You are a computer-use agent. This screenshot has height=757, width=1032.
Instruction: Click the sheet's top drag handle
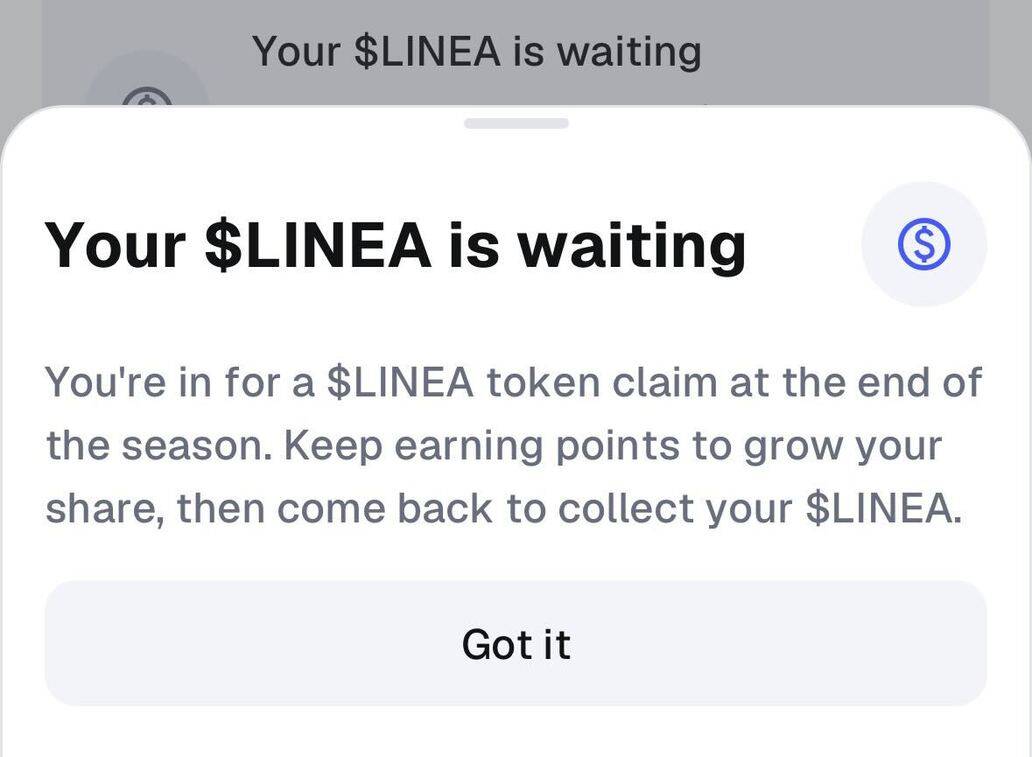516,123
